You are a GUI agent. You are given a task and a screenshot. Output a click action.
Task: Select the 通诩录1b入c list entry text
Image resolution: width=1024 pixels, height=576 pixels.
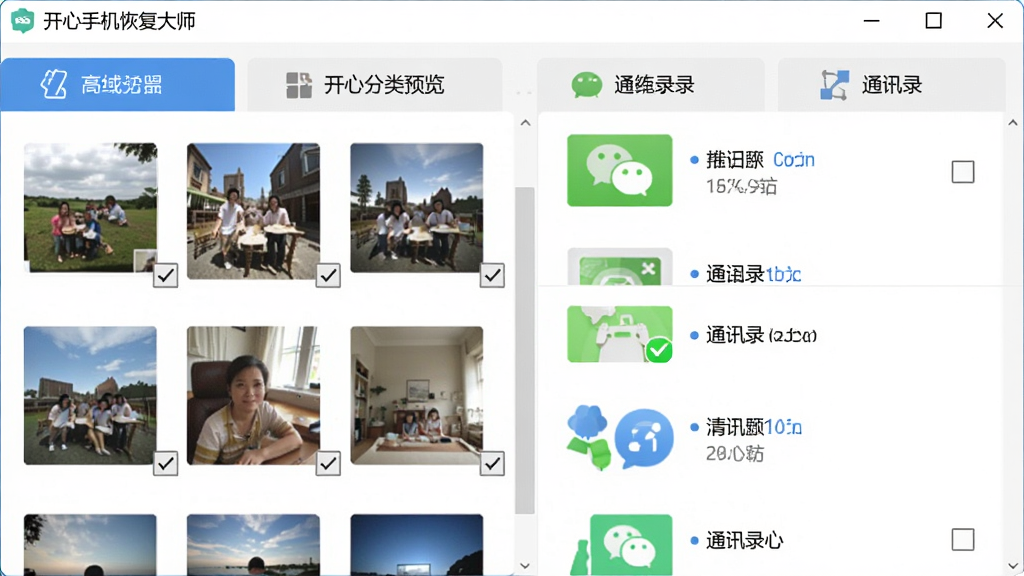pos(754,274)
